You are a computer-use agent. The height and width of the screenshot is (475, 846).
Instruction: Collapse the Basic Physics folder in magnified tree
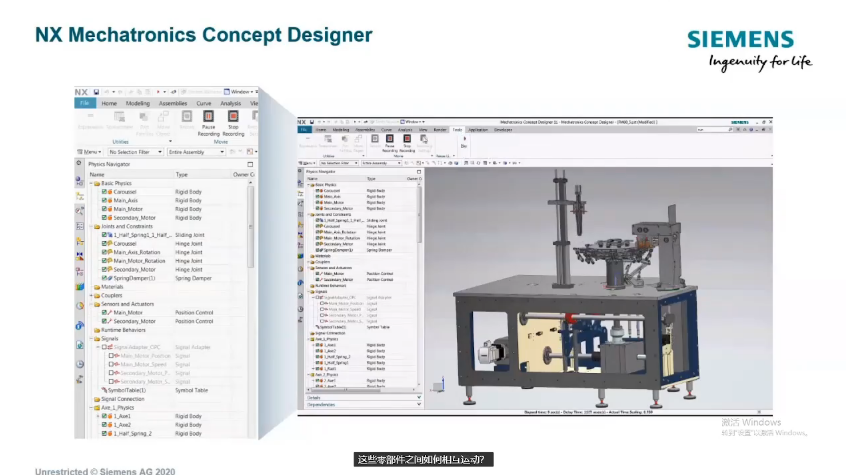point(91,184)
